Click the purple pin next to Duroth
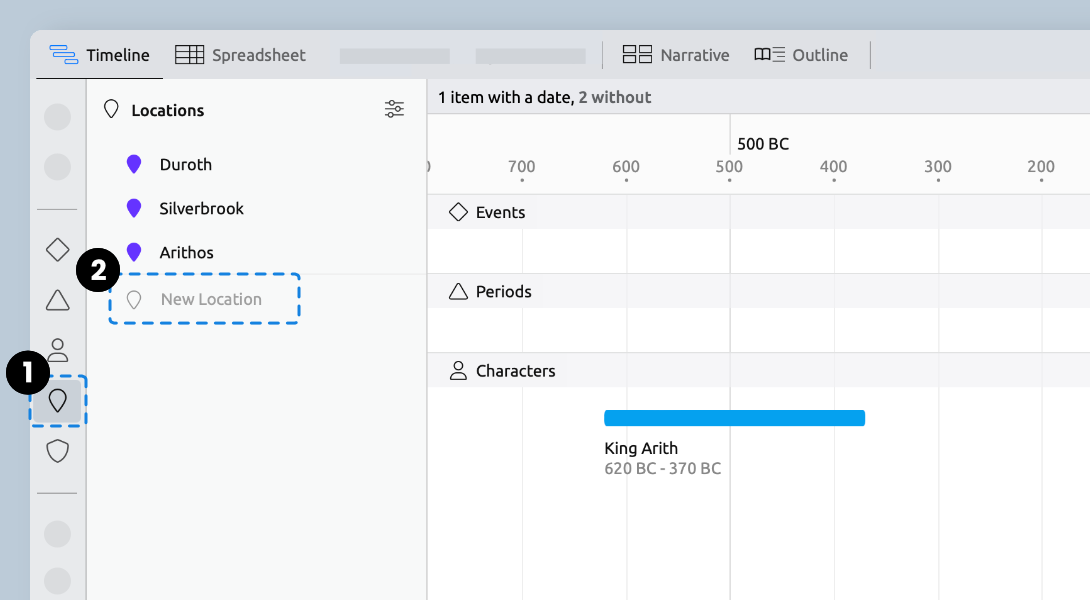 click(134, 164)
